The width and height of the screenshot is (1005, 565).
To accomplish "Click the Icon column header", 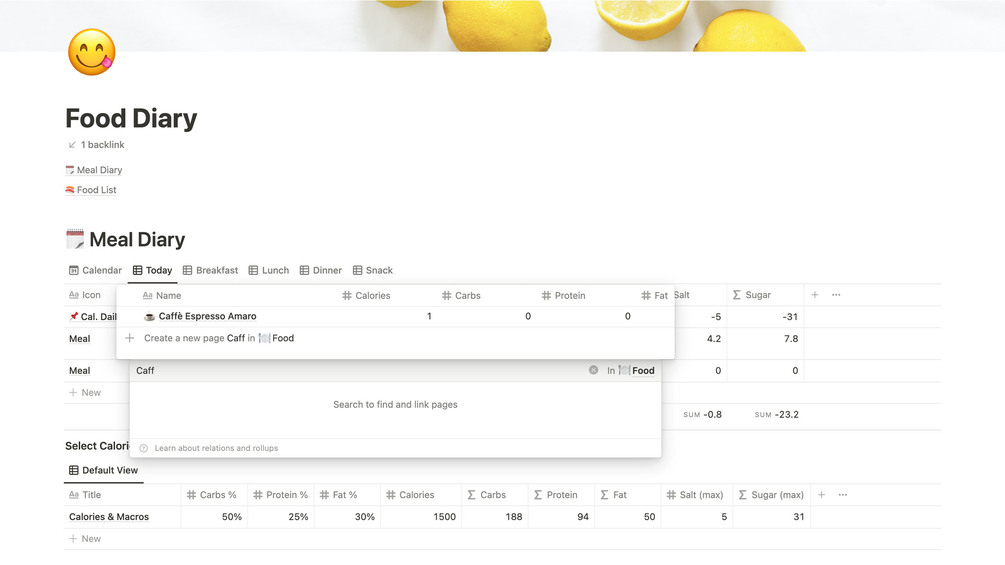I will click(85, 295).
